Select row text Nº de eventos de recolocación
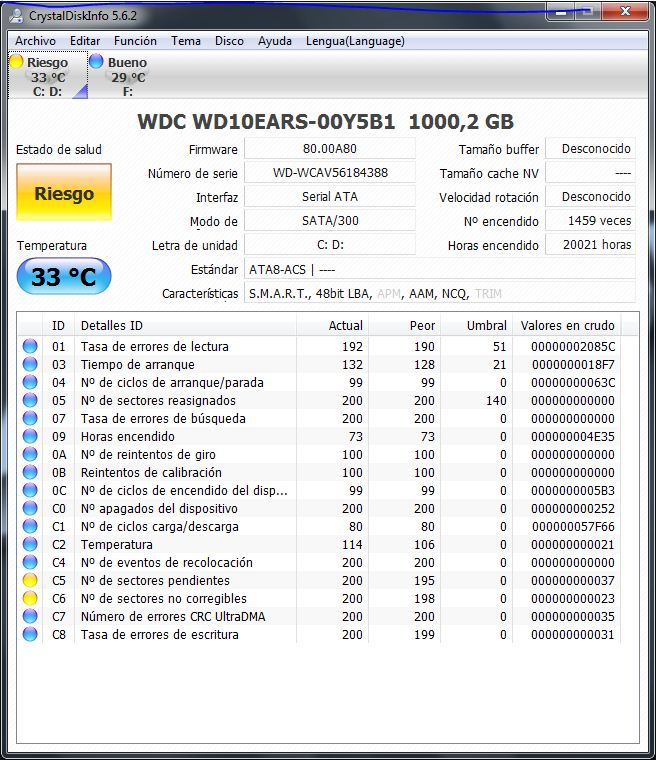Viewport: 656px width, 760px height. (167, 562)
